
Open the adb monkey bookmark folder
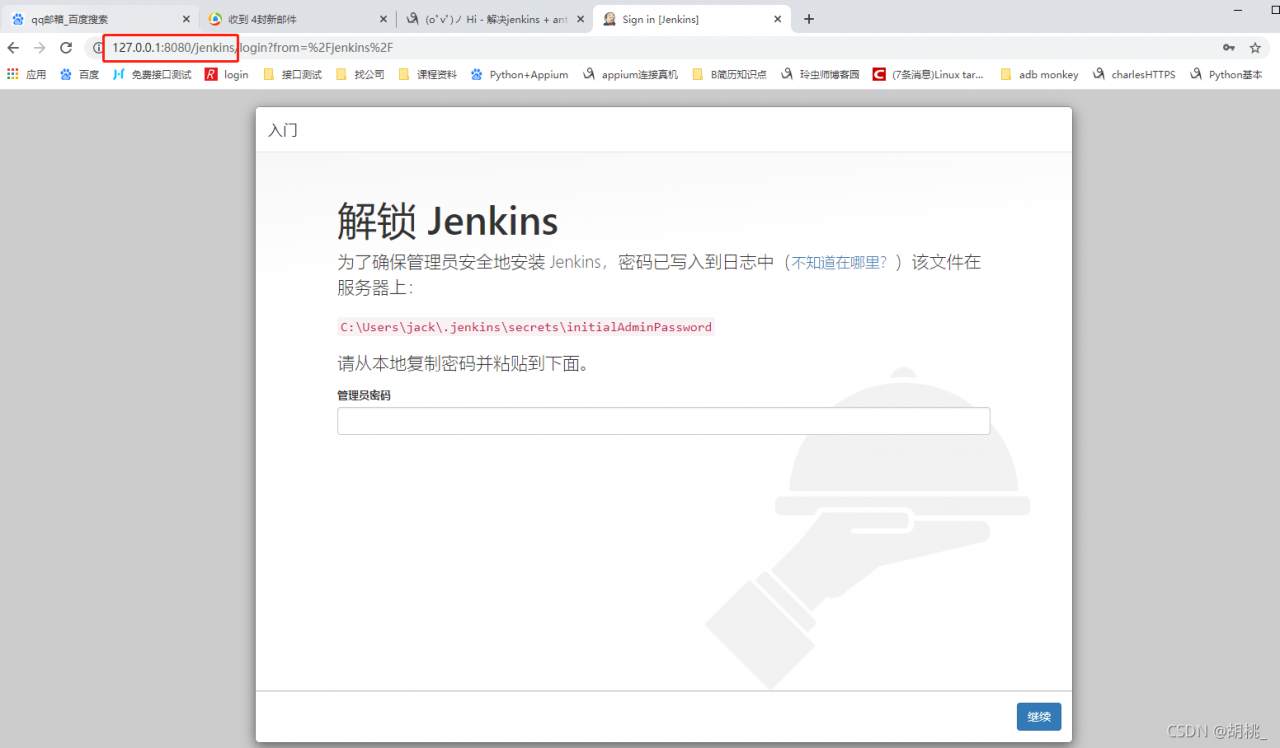[1040, 74]
